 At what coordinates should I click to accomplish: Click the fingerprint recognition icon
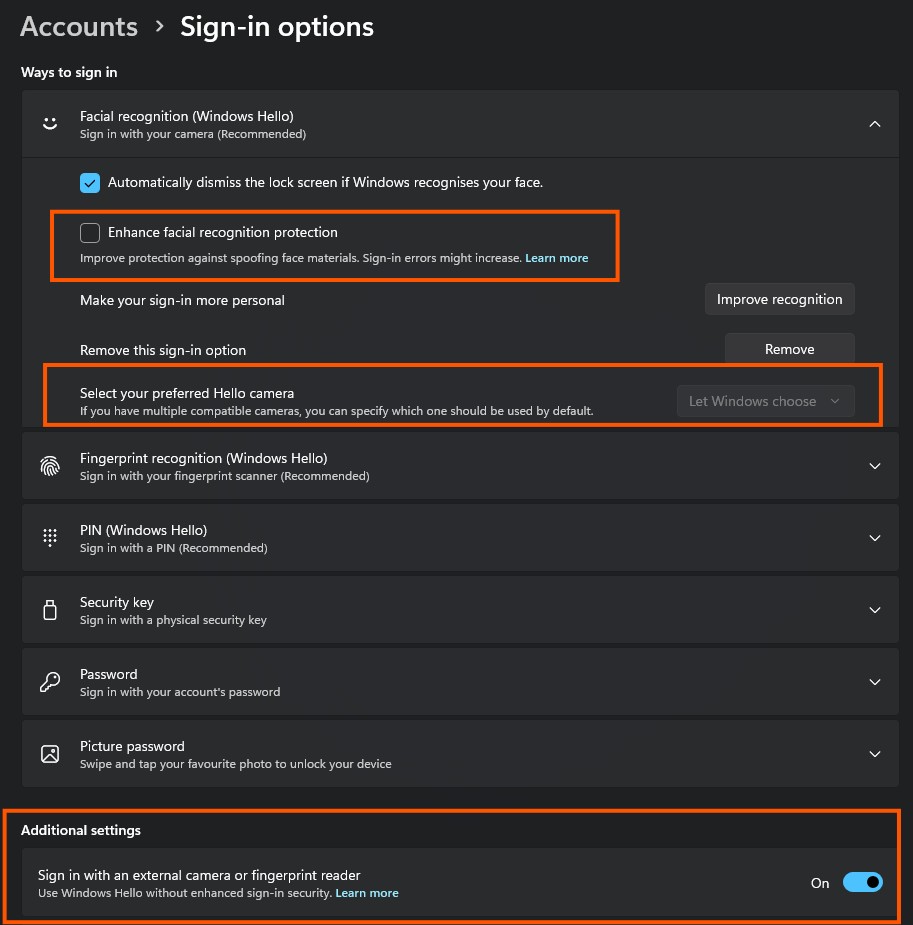tap(49, 466)
